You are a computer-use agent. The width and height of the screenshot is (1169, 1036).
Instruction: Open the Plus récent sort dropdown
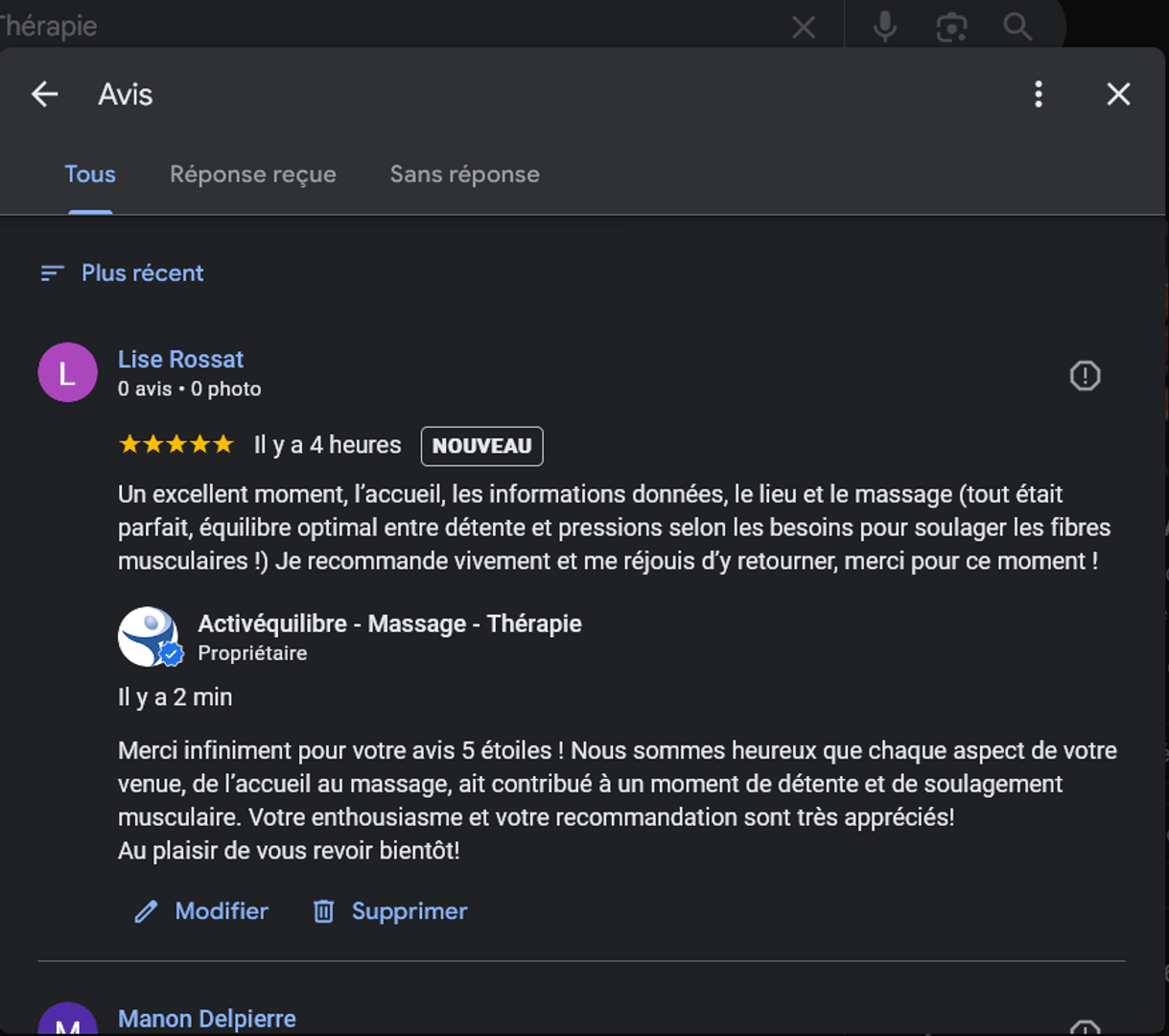click(142, 273)
